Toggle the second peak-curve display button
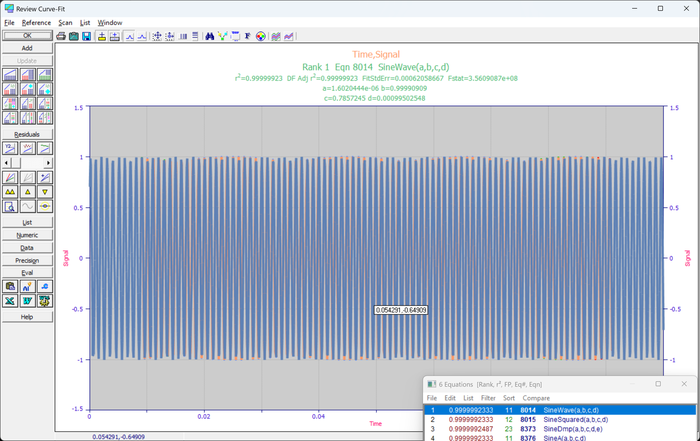Screen dimensions: 700x441 (142, 36)
